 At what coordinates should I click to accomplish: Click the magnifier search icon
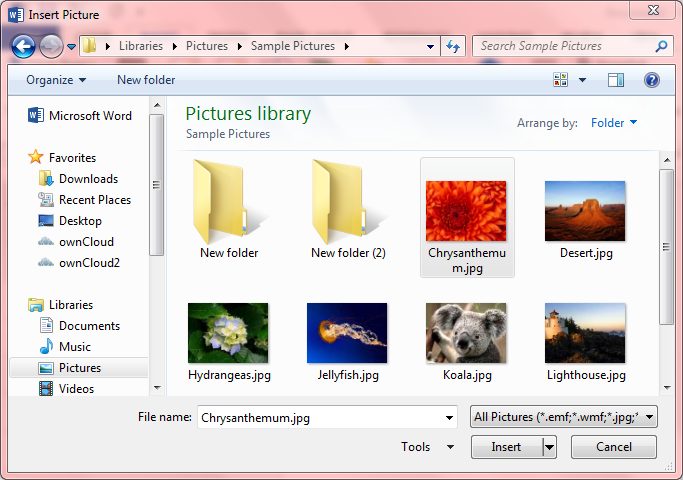(x=661, y=46)
